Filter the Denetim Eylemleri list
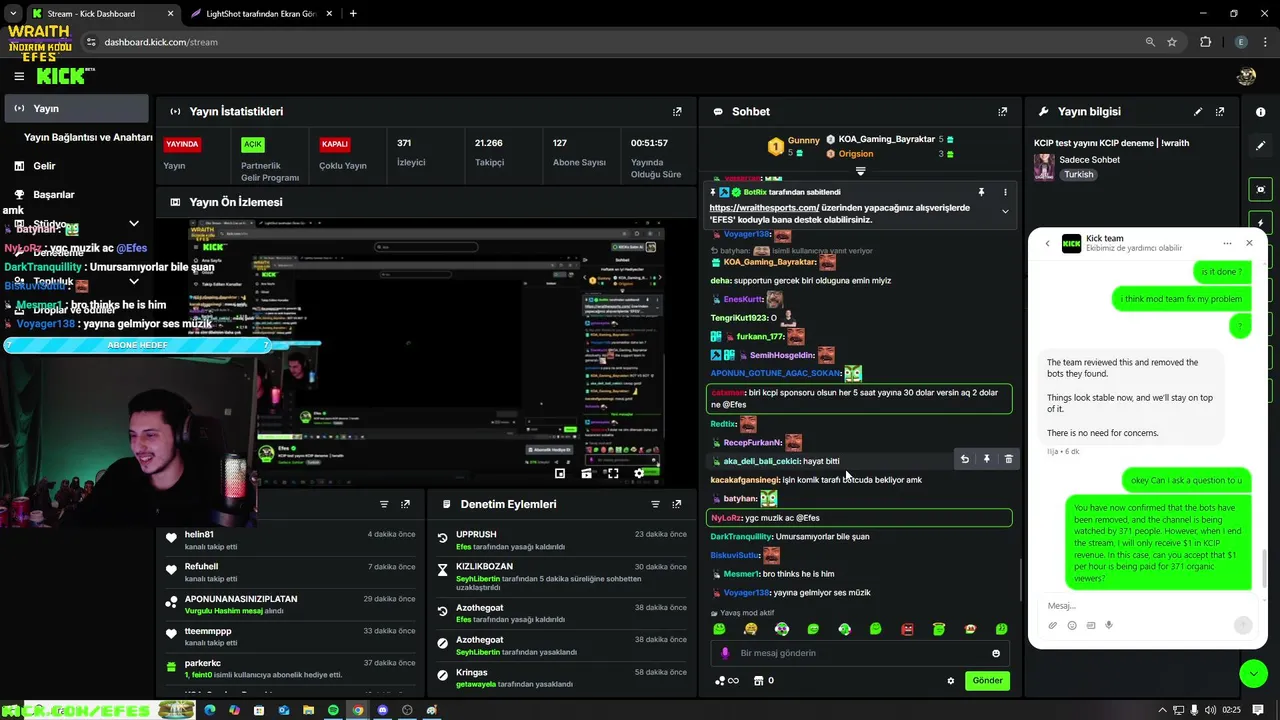The height and width of the screenshot is (720, 1280). [x=655, y=504]
